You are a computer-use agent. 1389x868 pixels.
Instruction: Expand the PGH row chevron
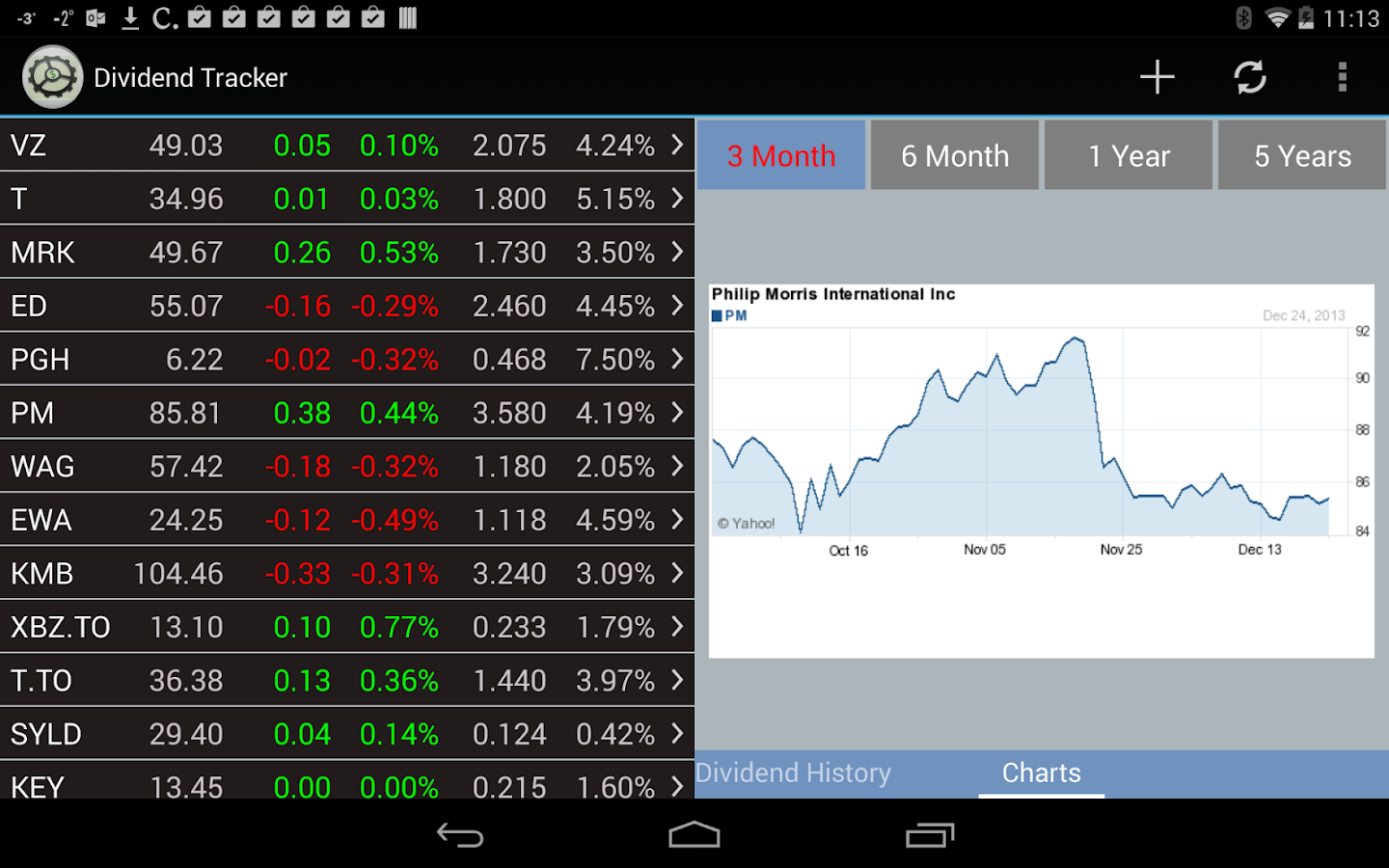677,359
